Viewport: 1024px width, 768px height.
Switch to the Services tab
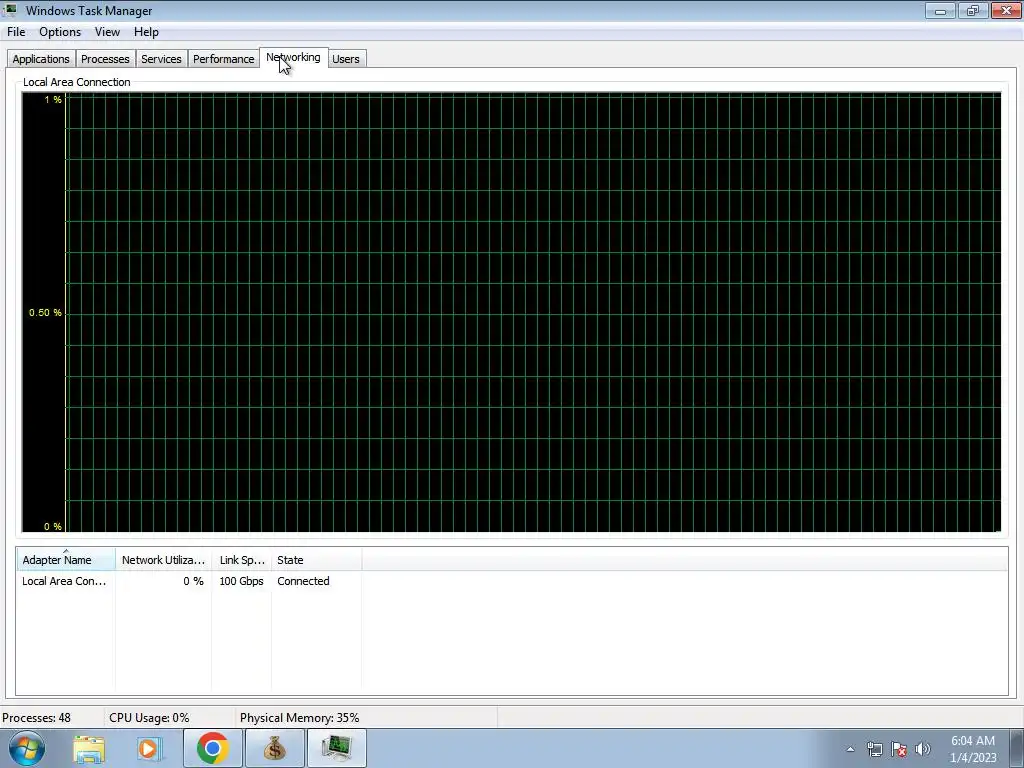[161, 59]
